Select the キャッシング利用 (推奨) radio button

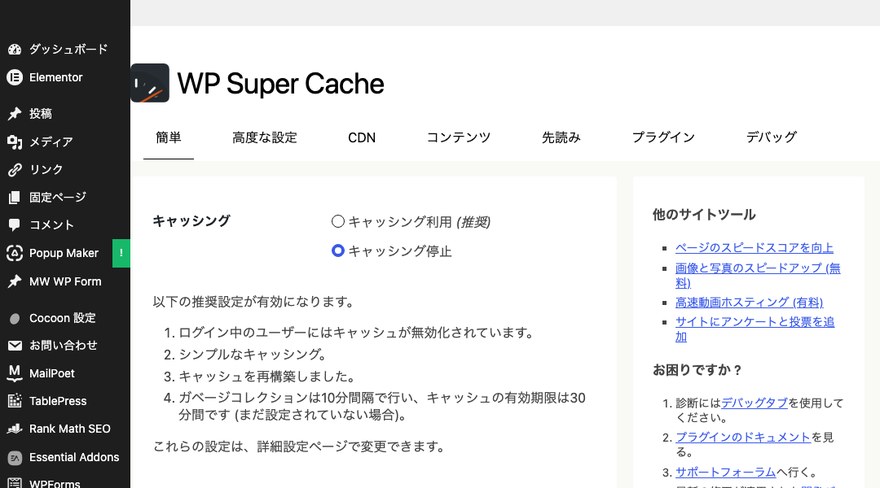point(337,222)
